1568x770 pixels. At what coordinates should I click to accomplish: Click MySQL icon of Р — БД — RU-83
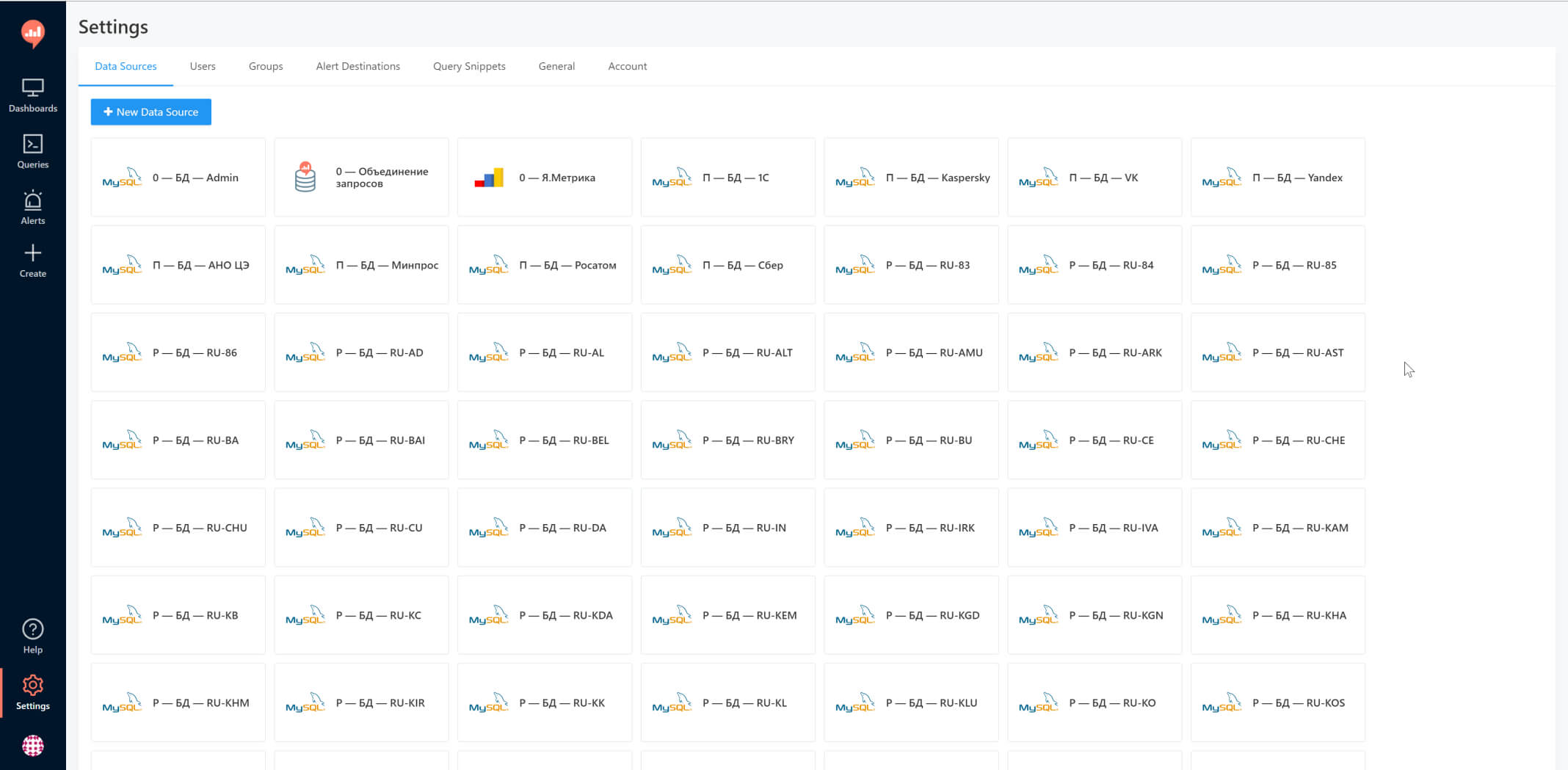coord(855,265)
